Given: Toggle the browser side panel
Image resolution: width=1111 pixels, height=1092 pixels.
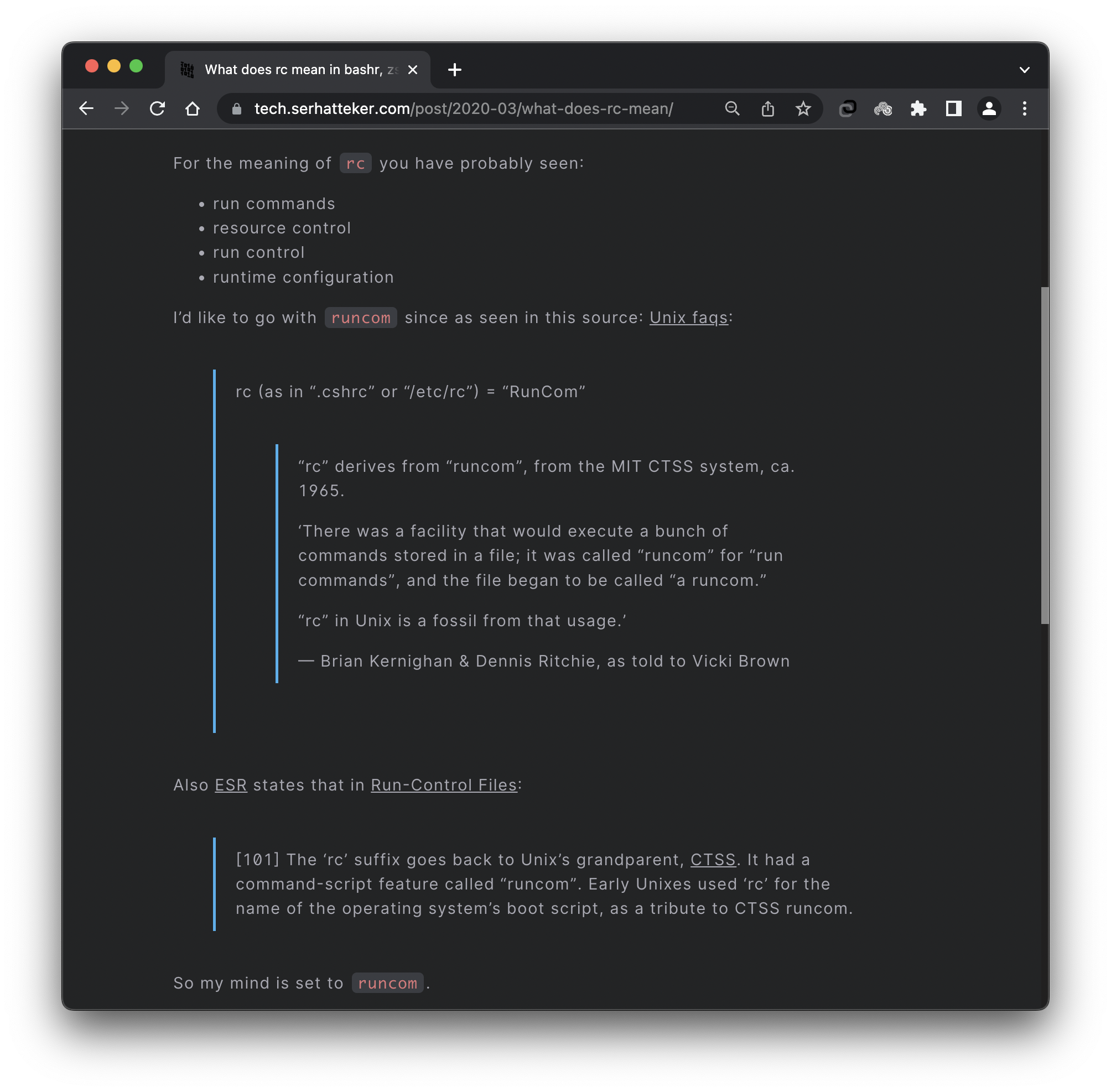Looking at the screenshot, I should tap(953, 108).
